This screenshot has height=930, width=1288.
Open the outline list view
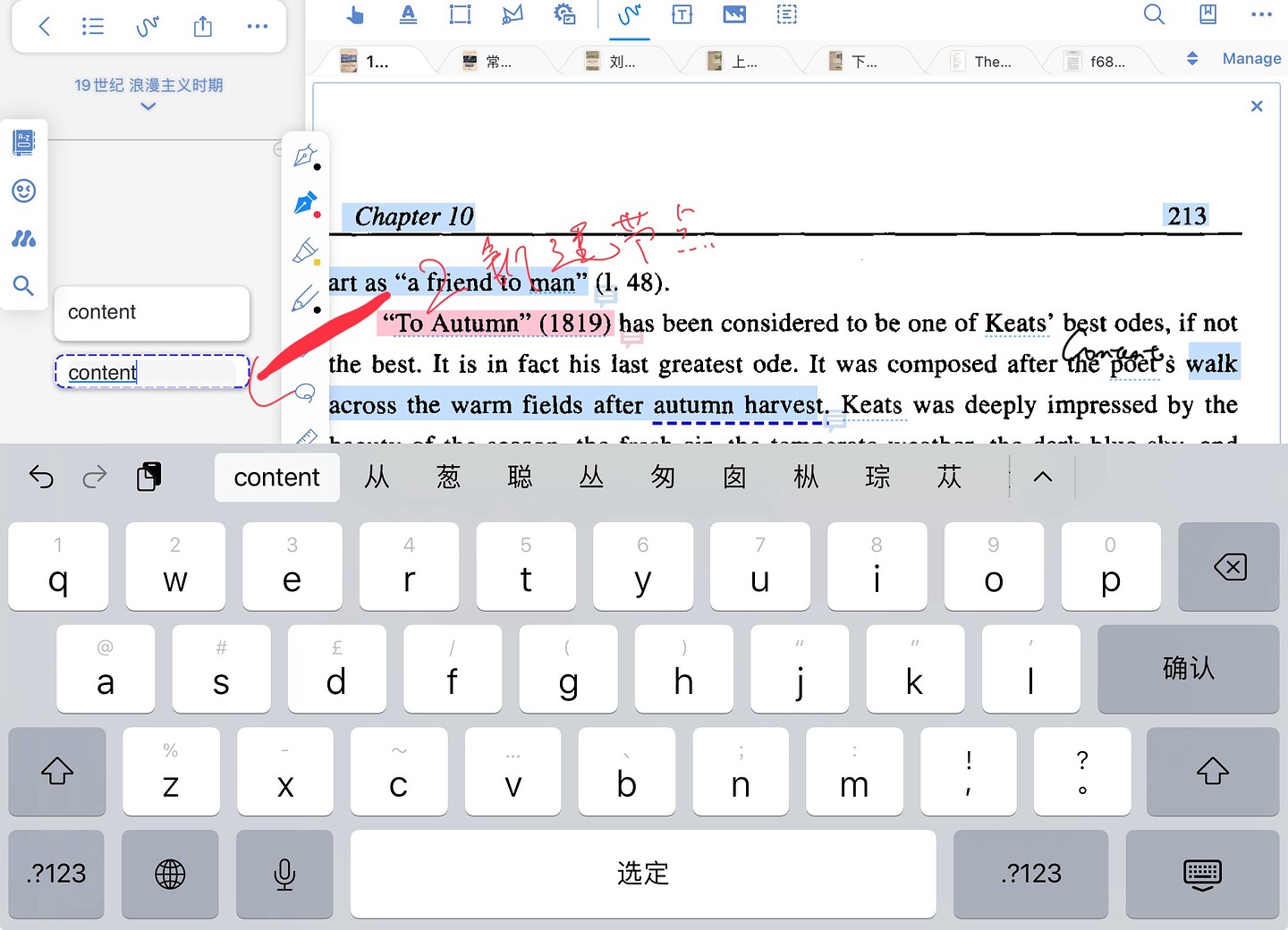point(92,26)
